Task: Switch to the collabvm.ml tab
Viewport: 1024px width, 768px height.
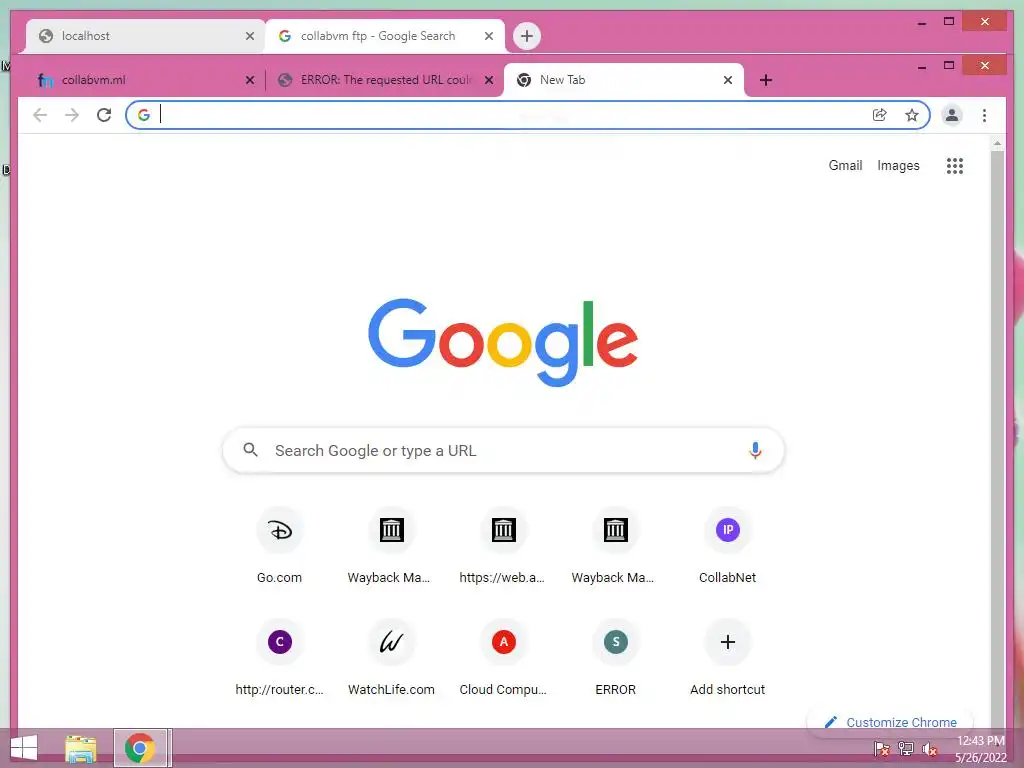Action: 140,80
